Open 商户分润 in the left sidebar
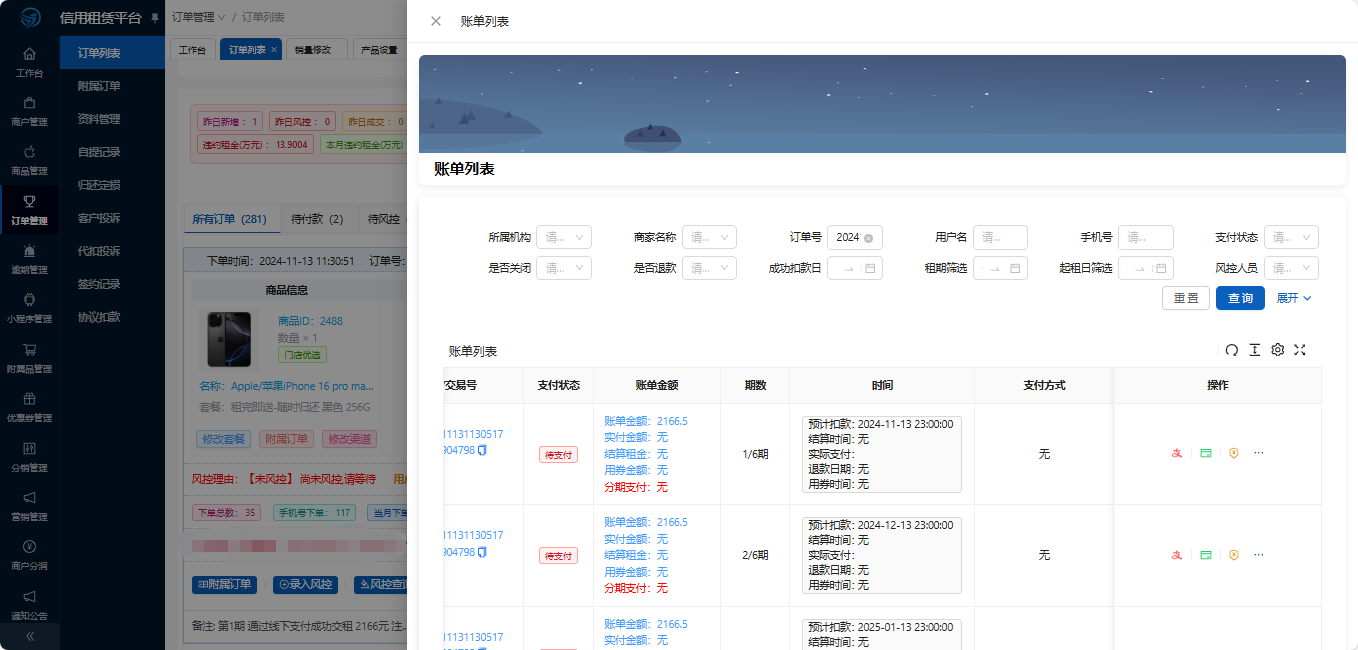The width and height of the screenshot is (1358, 650). coord(29,555)
